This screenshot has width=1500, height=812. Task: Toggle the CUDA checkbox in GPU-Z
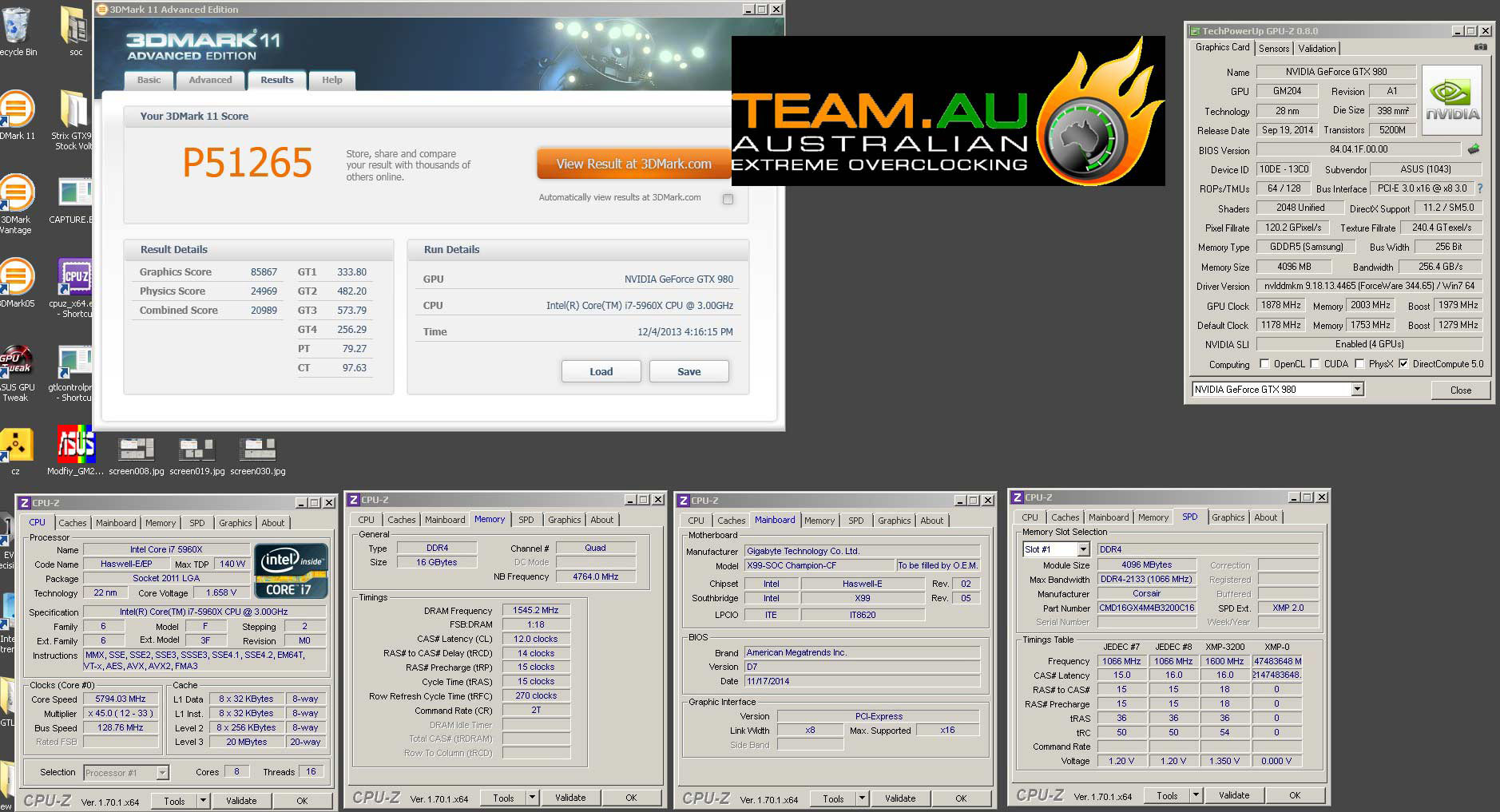click(1315, 364)
